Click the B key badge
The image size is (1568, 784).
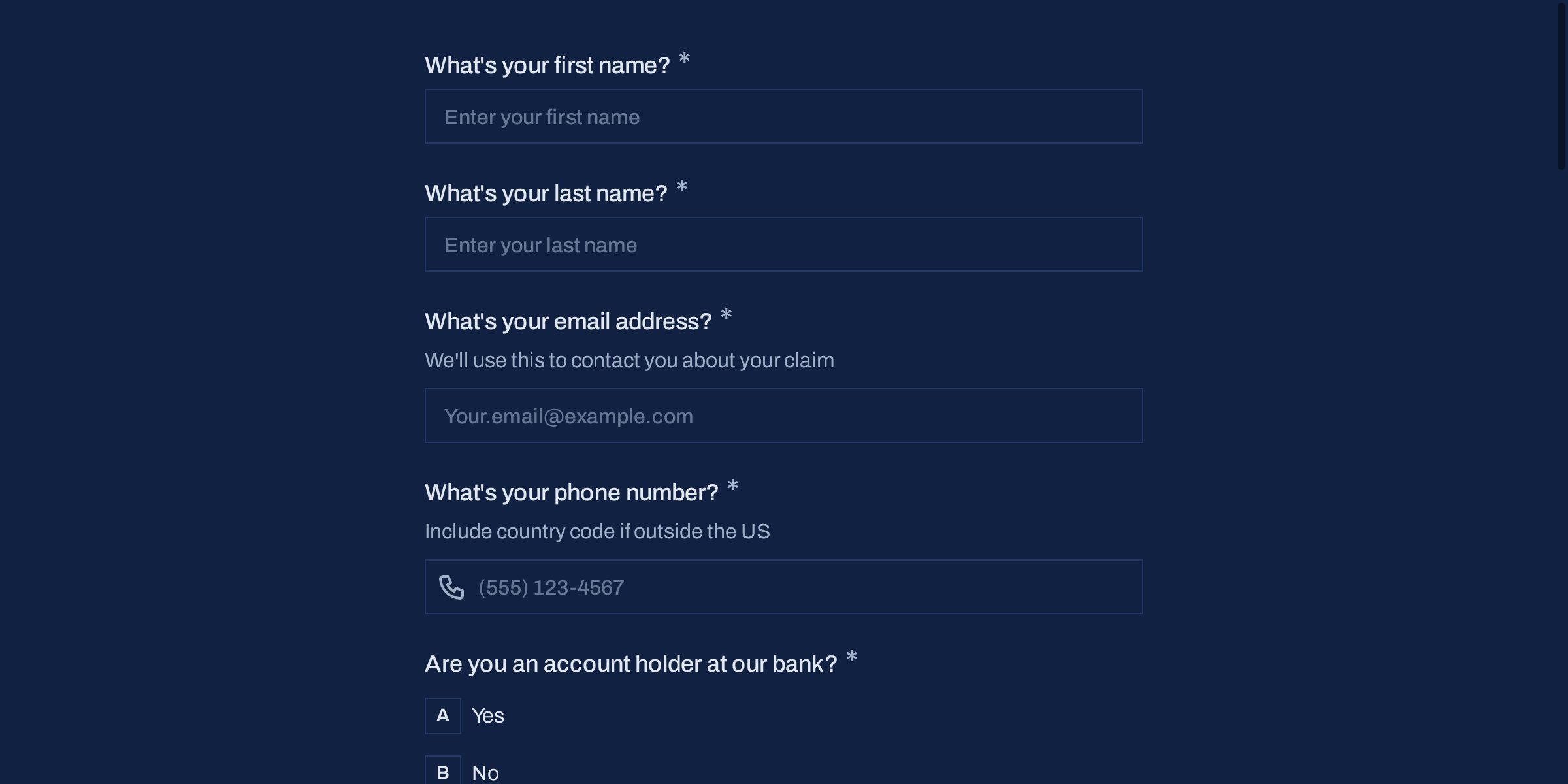(443, 772)
